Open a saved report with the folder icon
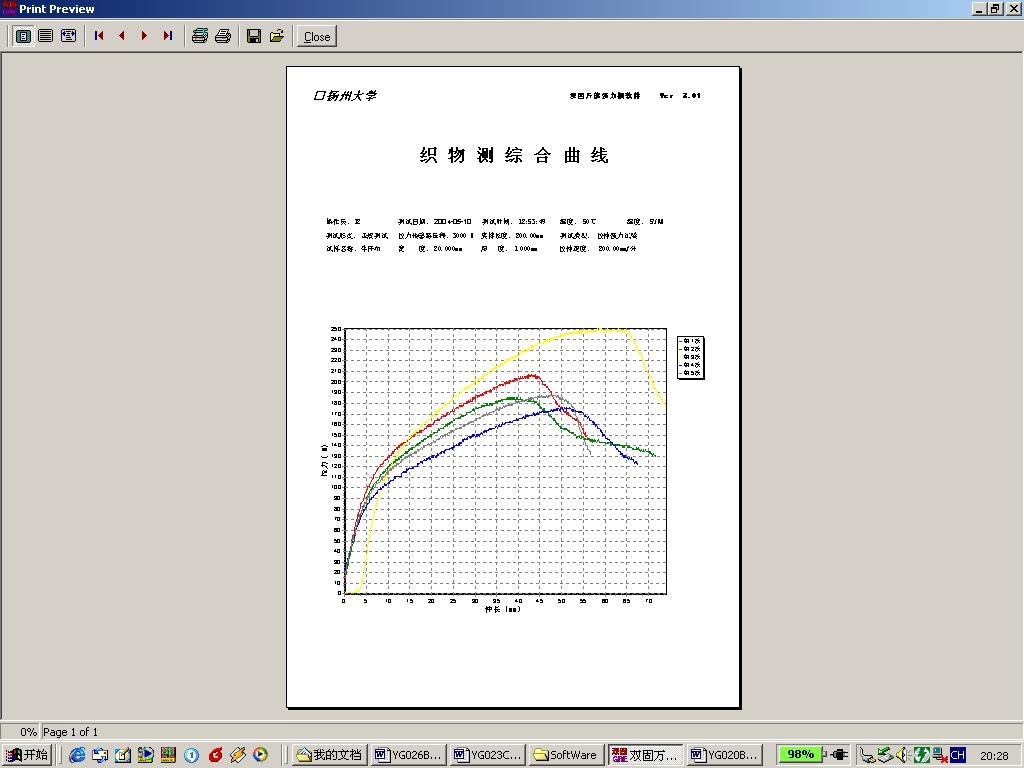This screenshot has width=1024, height=768. tap(276, 36)
